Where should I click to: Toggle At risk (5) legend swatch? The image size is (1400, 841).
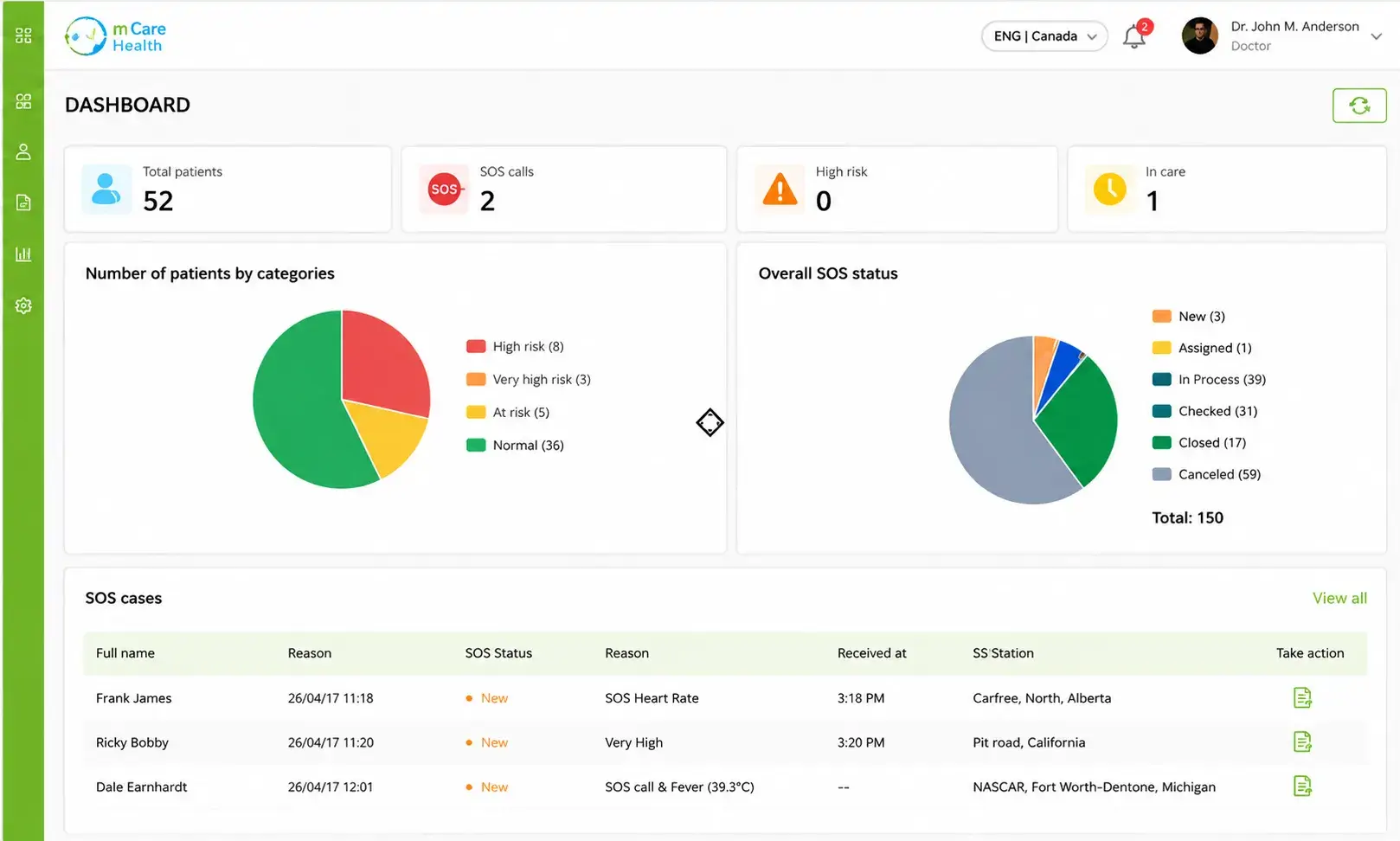476,412
